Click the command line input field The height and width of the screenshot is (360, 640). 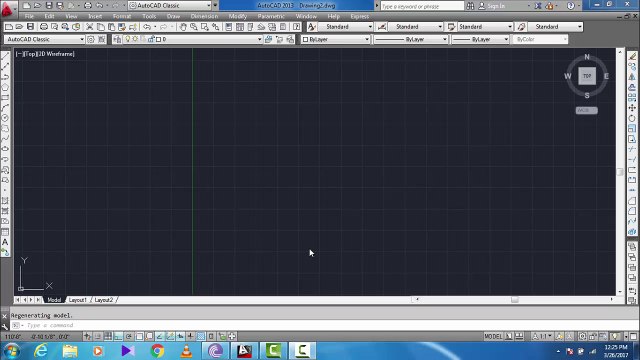coord(322,325)
